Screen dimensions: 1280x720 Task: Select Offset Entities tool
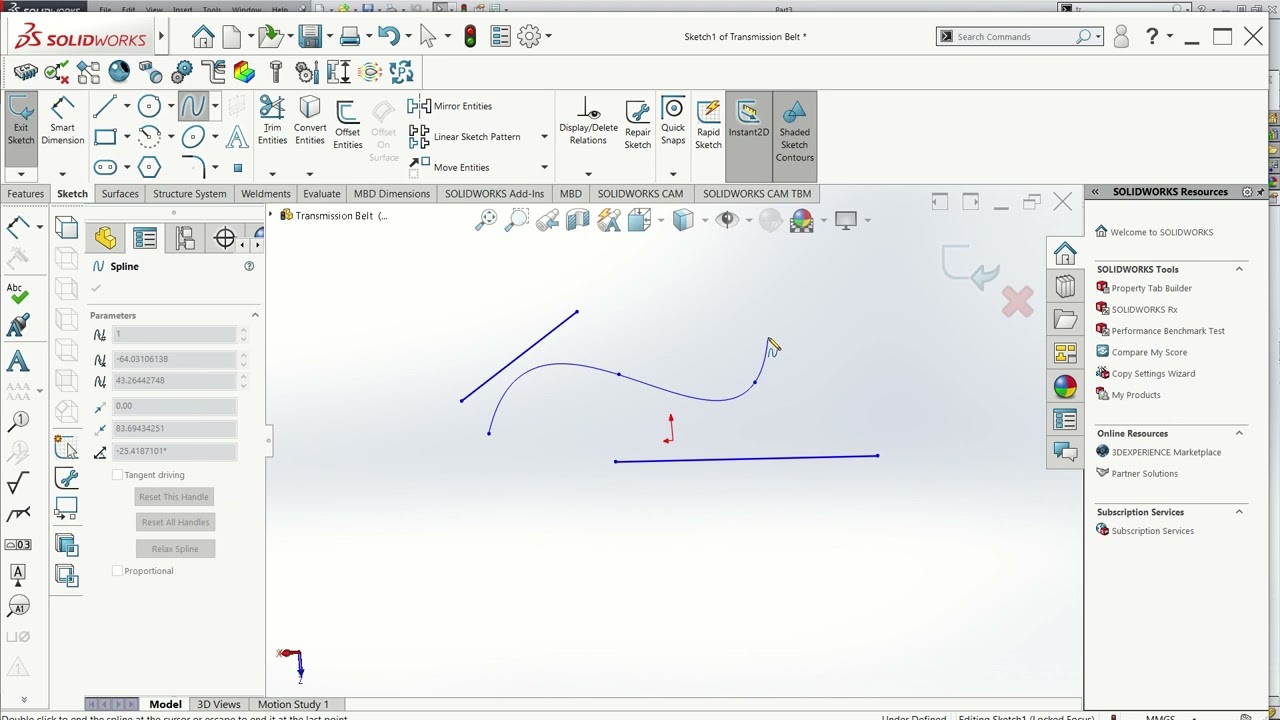[347, 126]
